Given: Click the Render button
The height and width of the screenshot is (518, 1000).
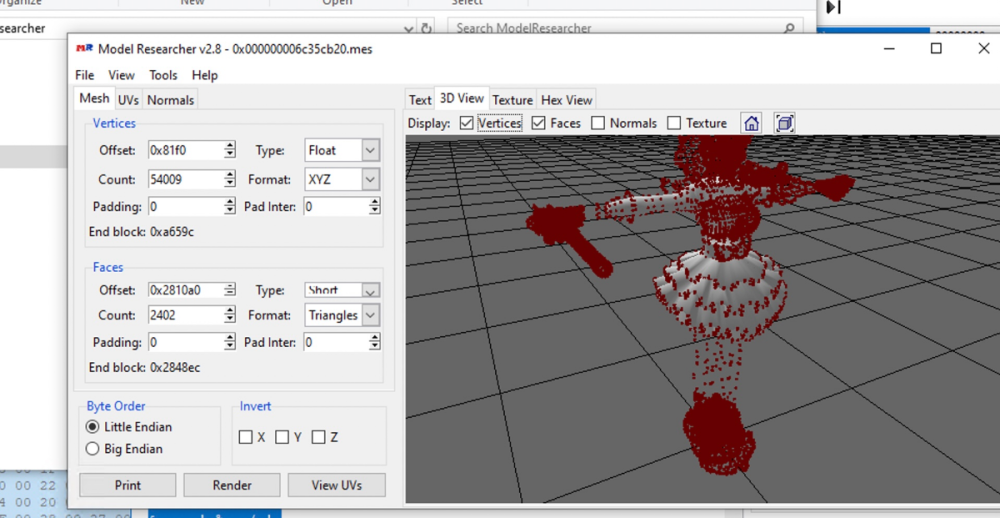Looking at the screenshot, I should coord(232,485).
